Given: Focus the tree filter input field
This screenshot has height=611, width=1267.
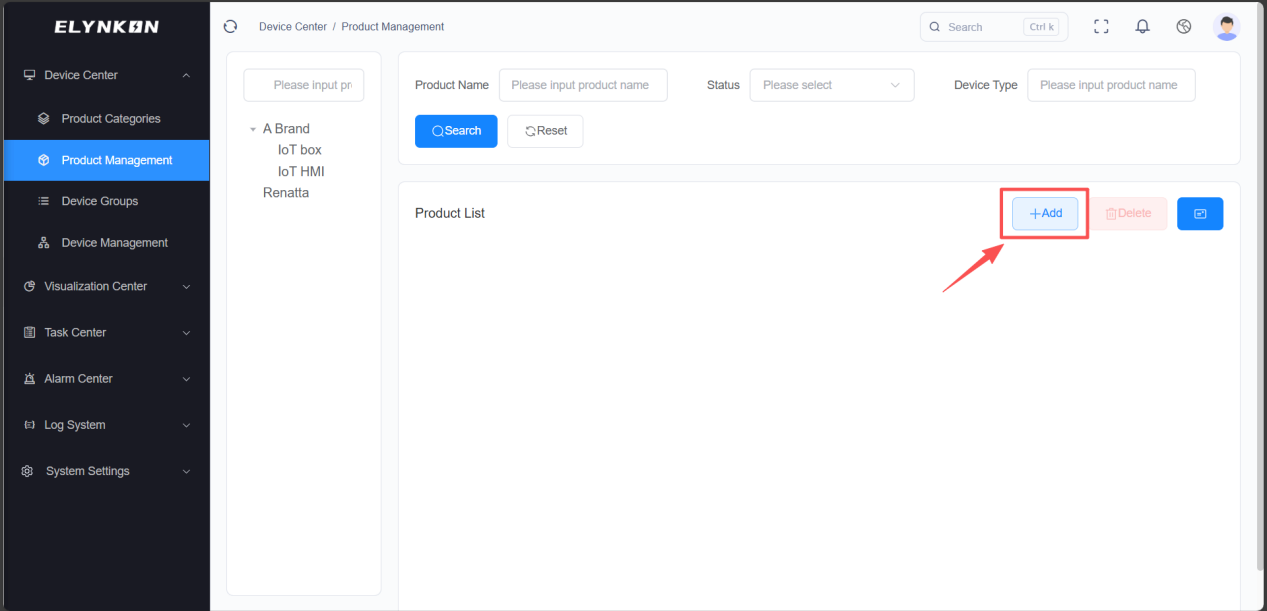Looking at the screenshot, I should (304, 85).
